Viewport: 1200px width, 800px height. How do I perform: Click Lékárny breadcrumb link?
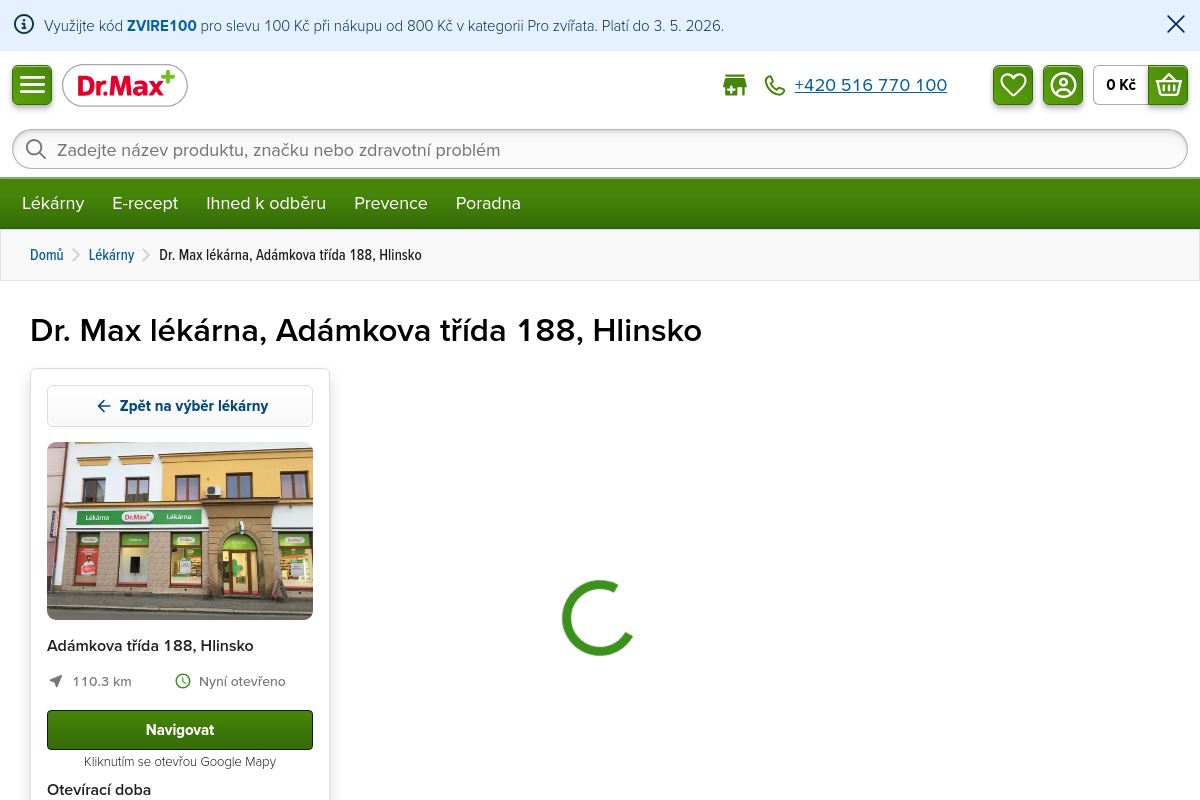pyautogui.click(x=111, y=255)
